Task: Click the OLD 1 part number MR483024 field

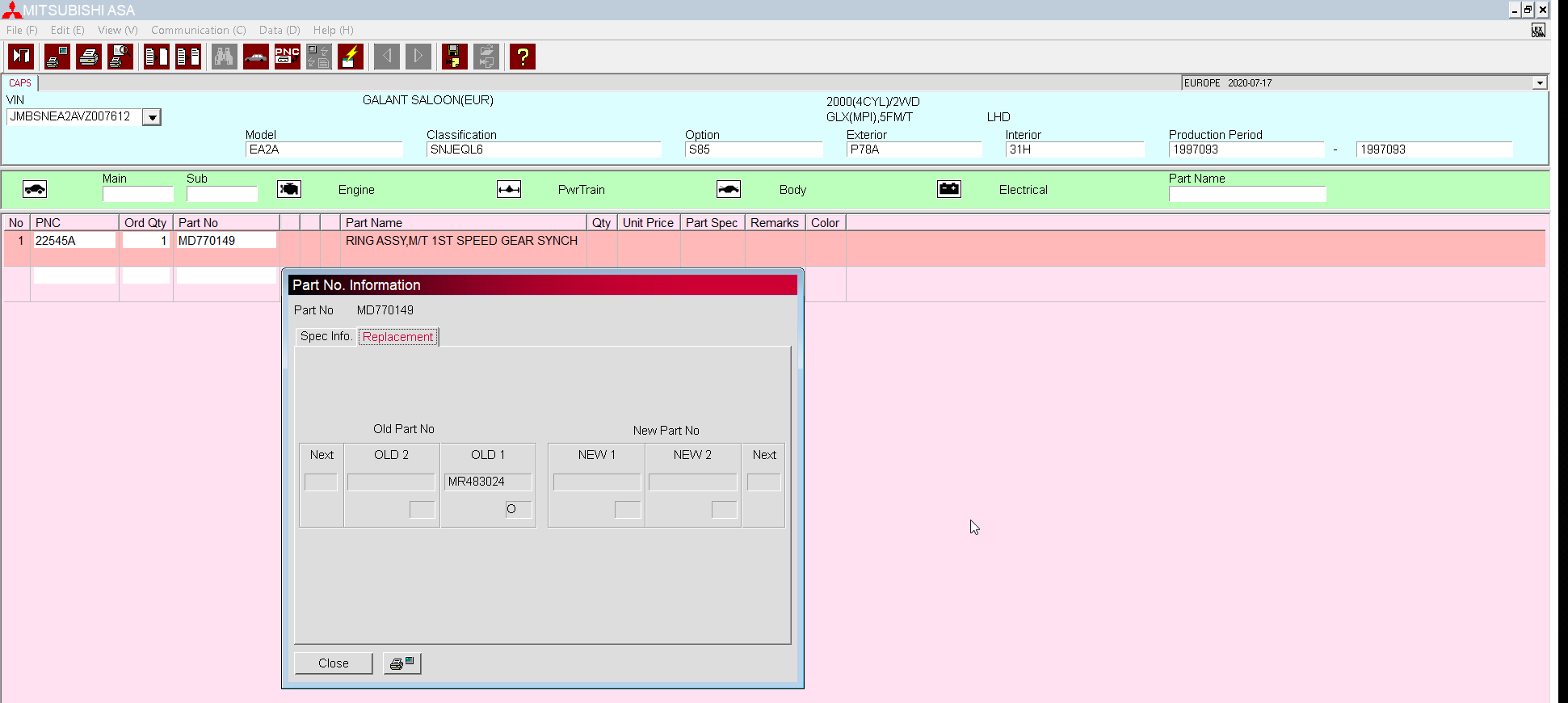Action: (488, 482)
